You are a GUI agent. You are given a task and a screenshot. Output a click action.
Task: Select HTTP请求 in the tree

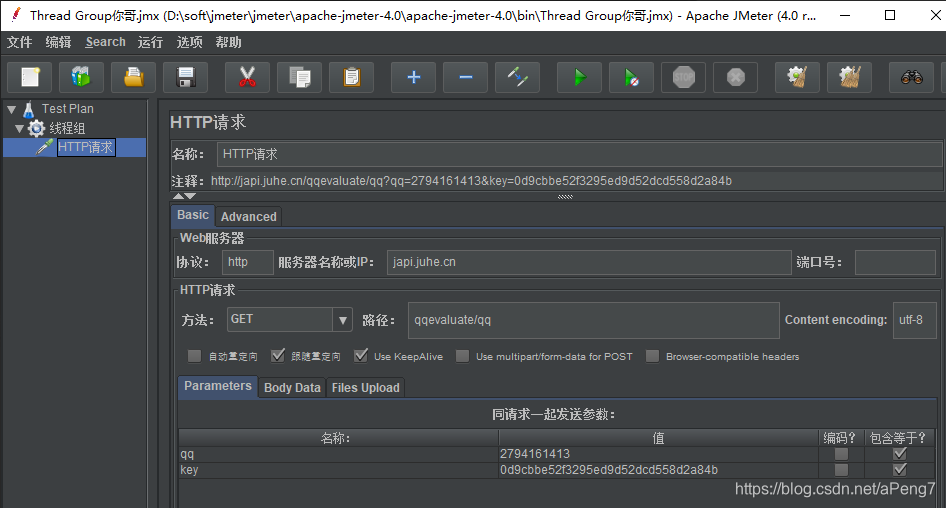[x=86, y=147]
